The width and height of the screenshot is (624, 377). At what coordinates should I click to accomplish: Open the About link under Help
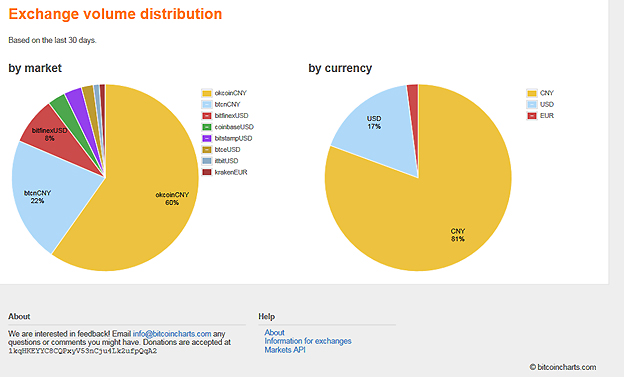(274, 332)
